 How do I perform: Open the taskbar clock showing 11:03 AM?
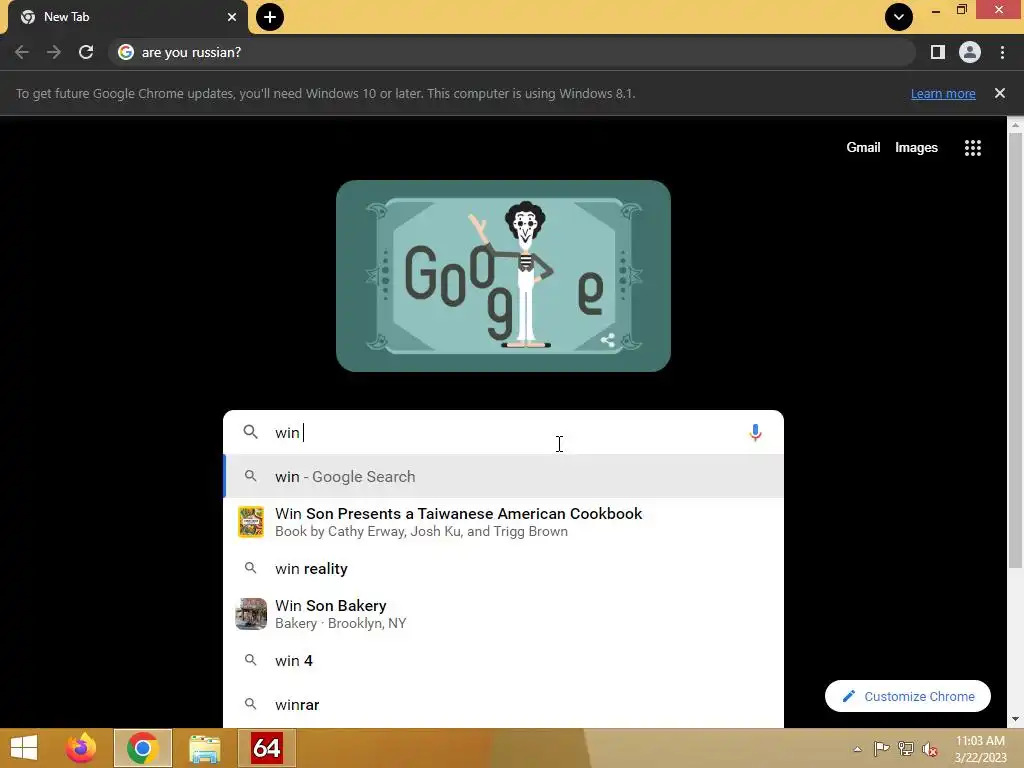click(x=980, y=749)
